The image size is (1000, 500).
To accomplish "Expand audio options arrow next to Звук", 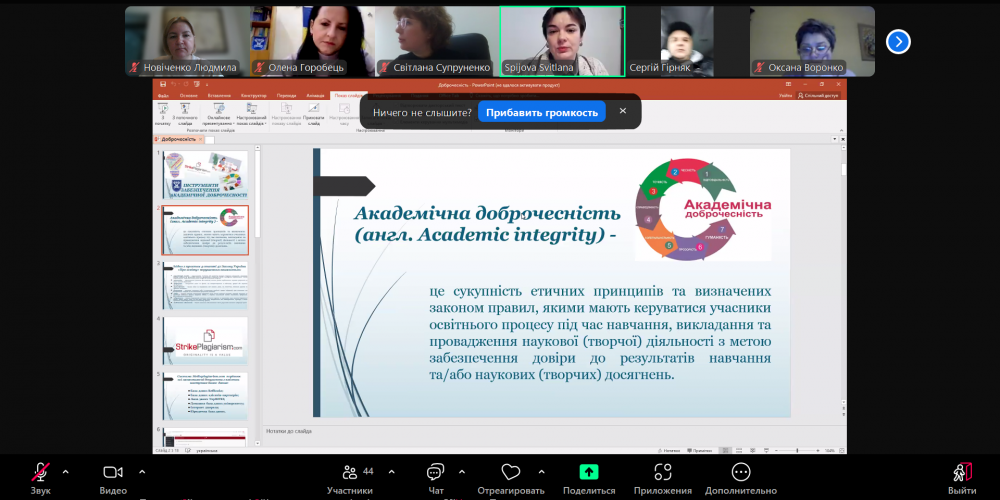I will click(x=66, y=471).
